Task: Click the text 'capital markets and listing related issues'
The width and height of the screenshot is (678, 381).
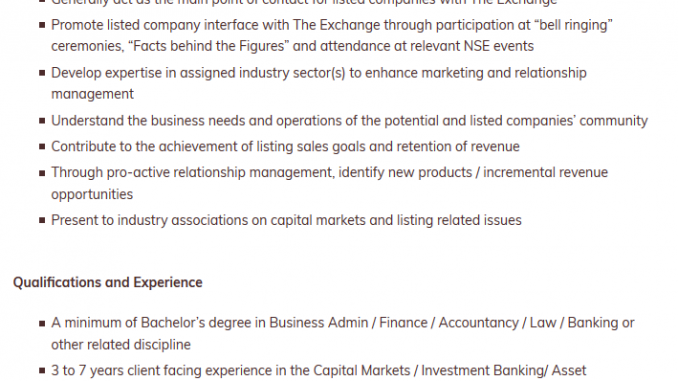Action: (x=396, y=221)
